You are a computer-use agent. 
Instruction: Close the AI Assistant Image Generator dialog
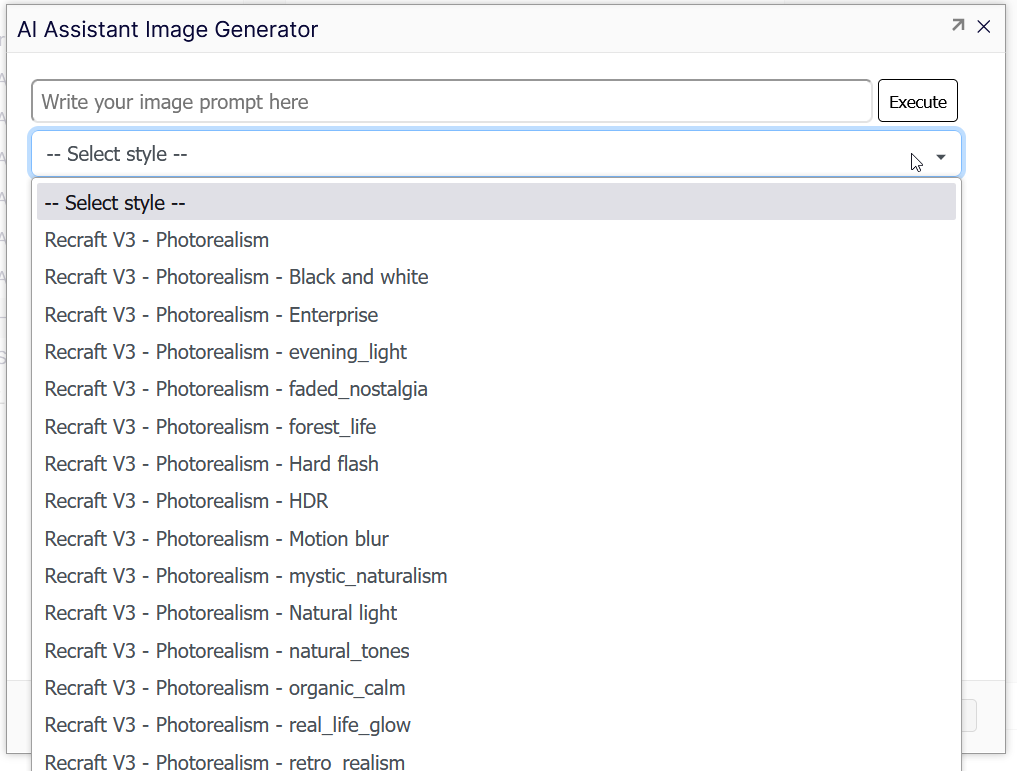984,27
